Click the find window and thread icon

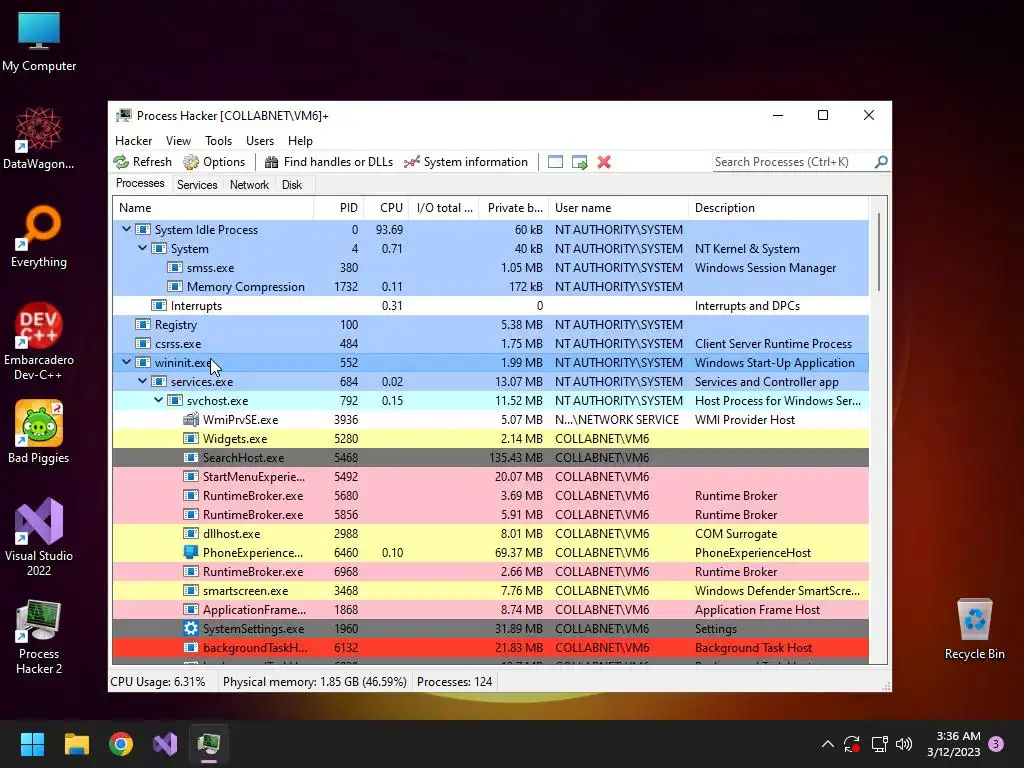pyautogui.click(x=579, y=162)
